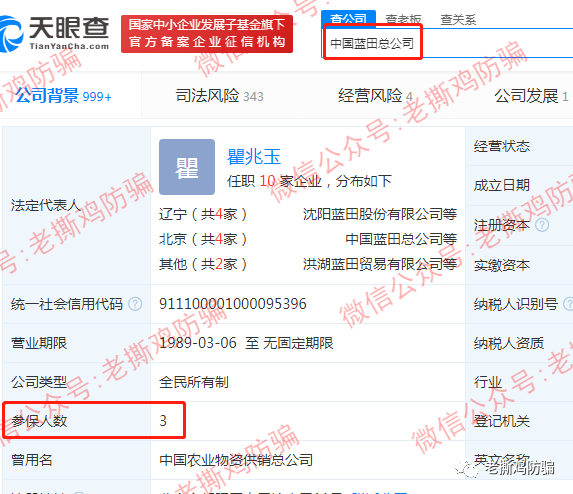The width and height of the screenshot is (573, 494).
Task: Switch to the 查老板 search tab
Action: (403, 19)
